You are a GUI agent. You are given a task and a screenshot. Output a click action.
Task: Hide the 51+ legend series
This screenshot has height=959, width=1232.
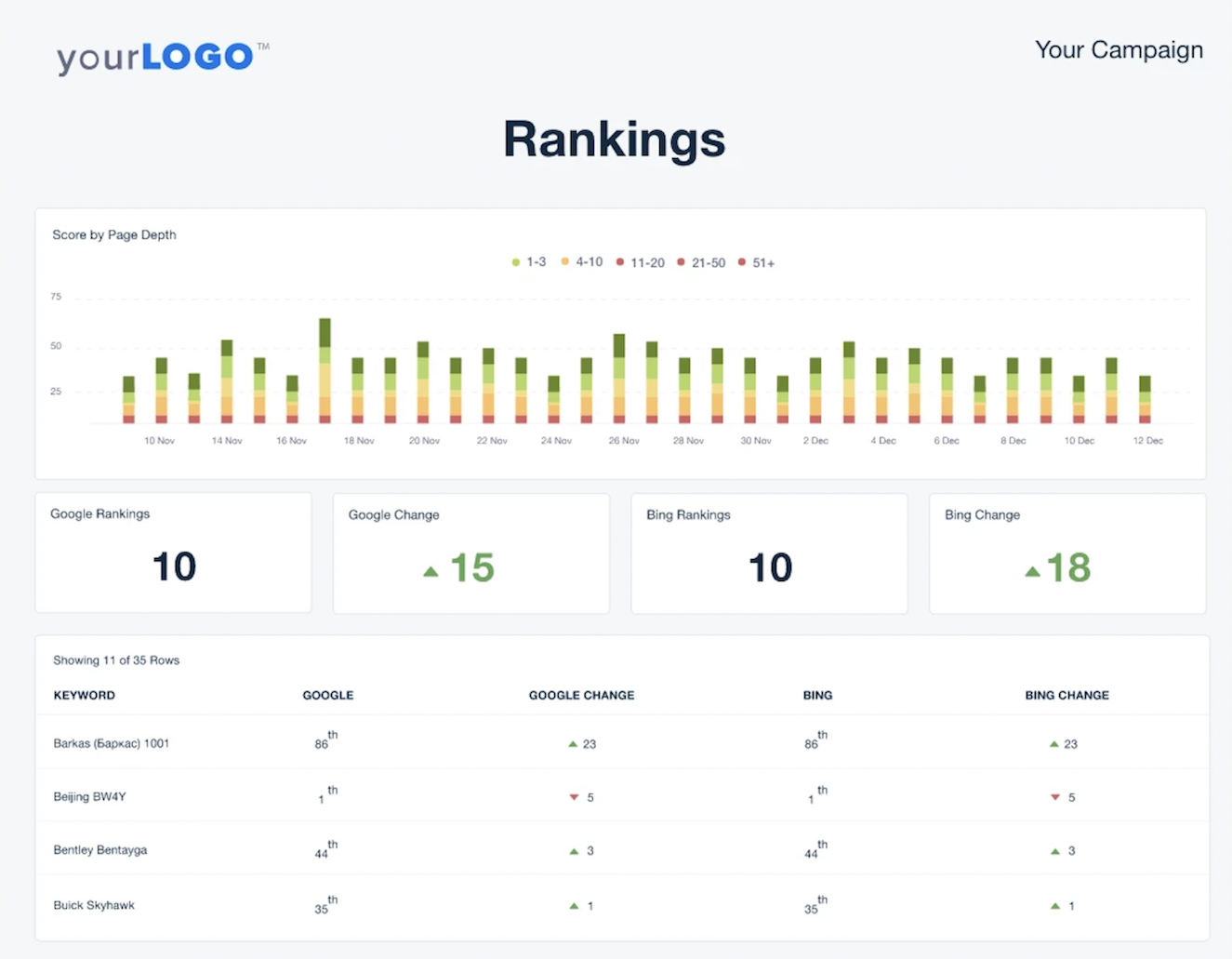pos(757,262)
